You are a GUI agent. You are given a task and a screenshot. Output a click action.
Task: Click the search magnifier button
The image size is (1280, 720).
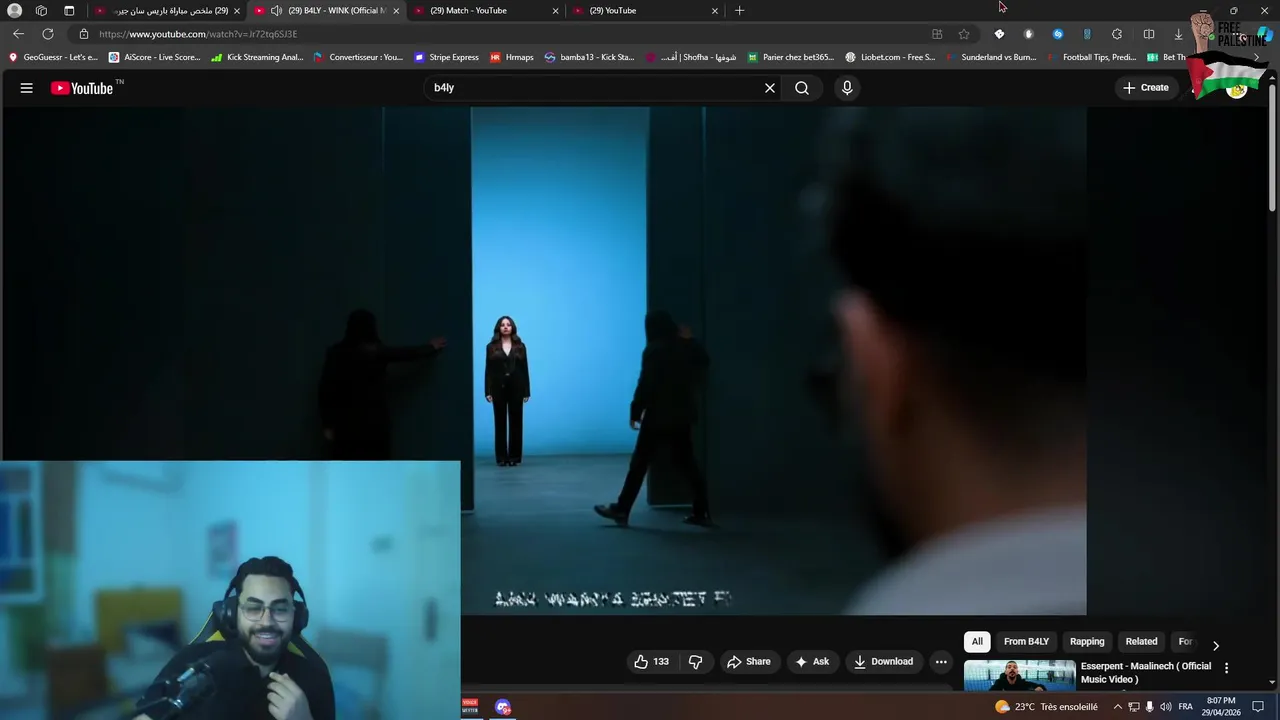pyautogui.click(x=802, y=88)
